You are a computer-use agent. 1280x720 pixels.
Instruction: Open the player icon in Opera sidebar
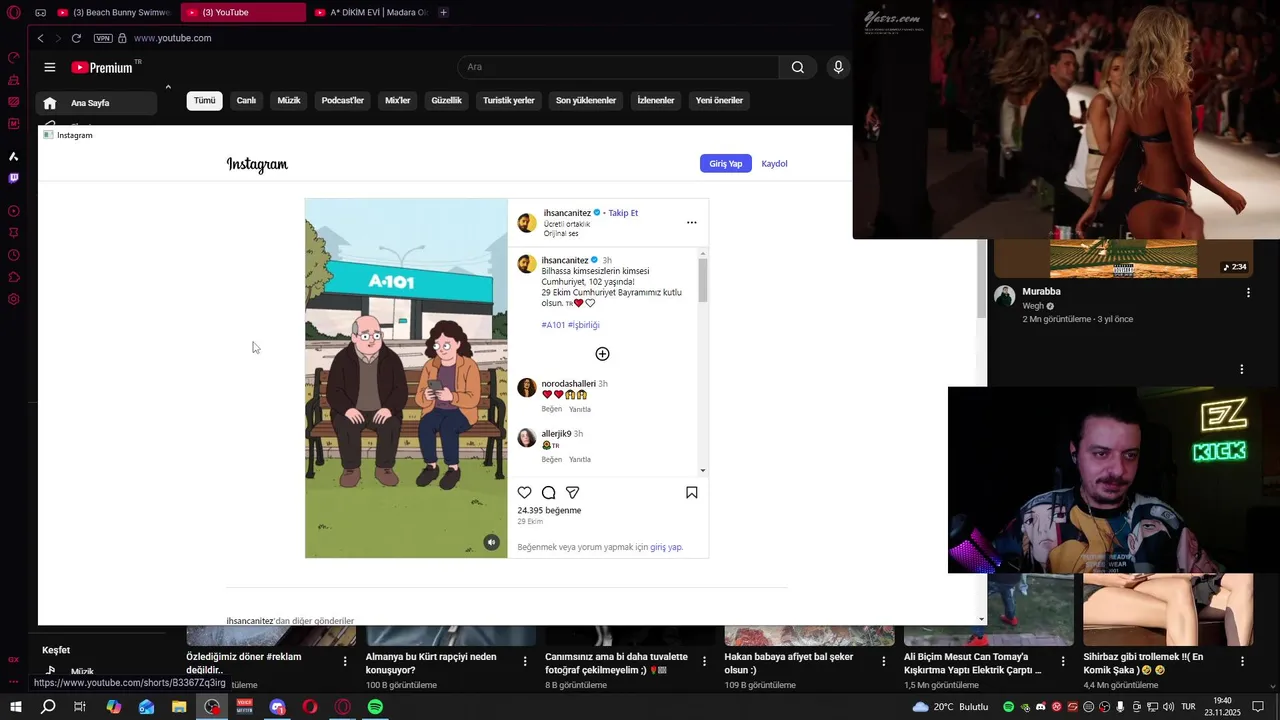point(14,211)
